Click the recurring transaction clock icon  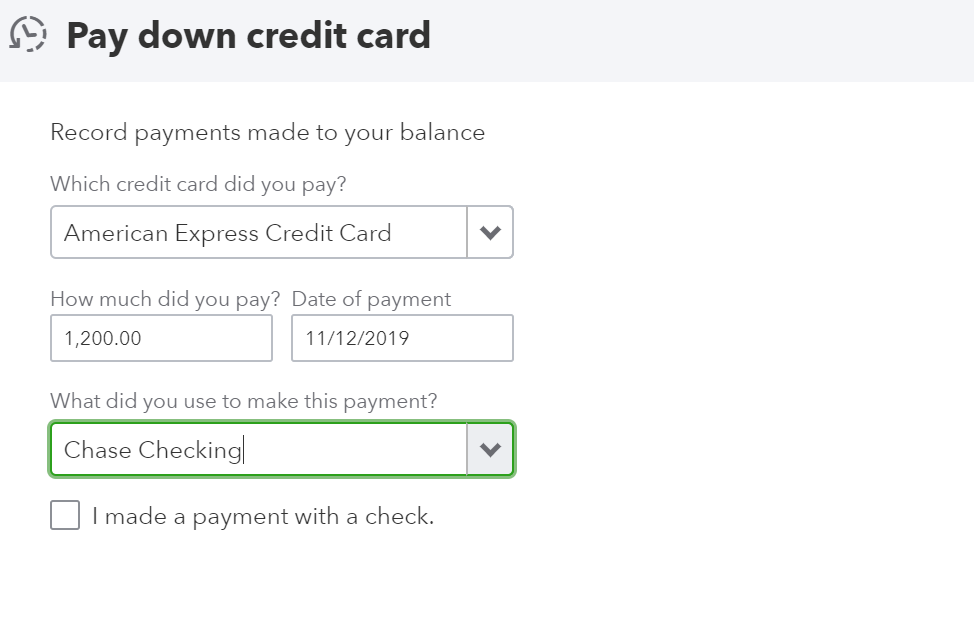(x=30, y=34)
